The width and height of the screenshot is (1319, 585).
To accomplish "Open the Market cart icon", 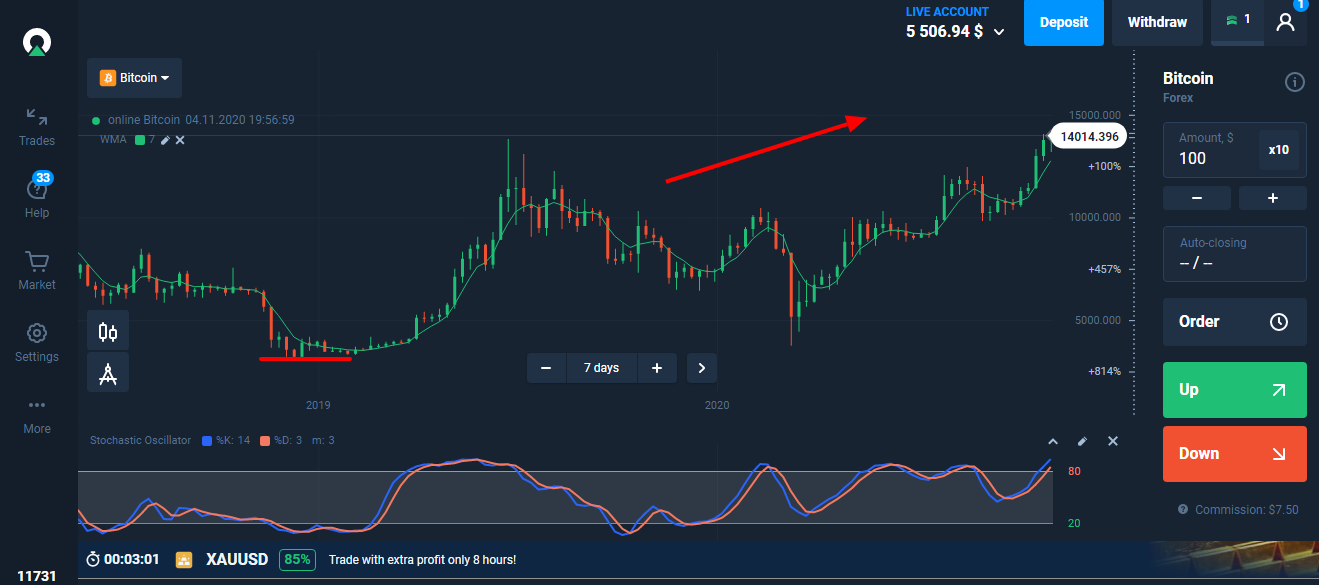I will click(x=37, y=262).
